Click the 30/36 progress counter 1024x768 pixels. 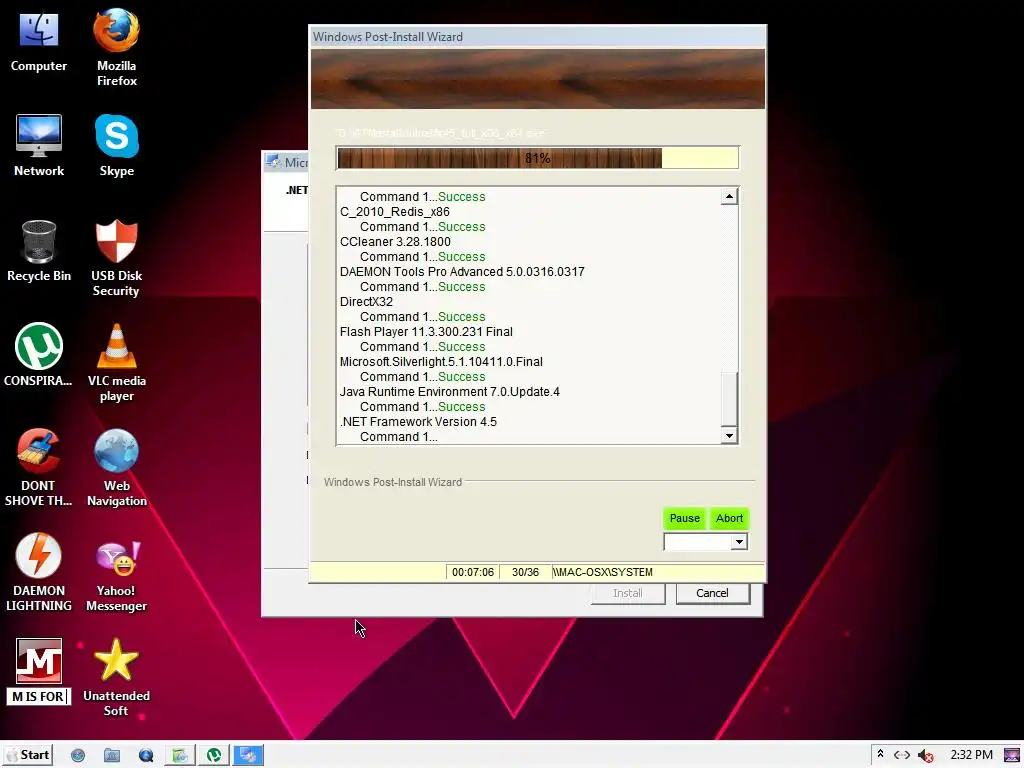(x=525, y=572)
